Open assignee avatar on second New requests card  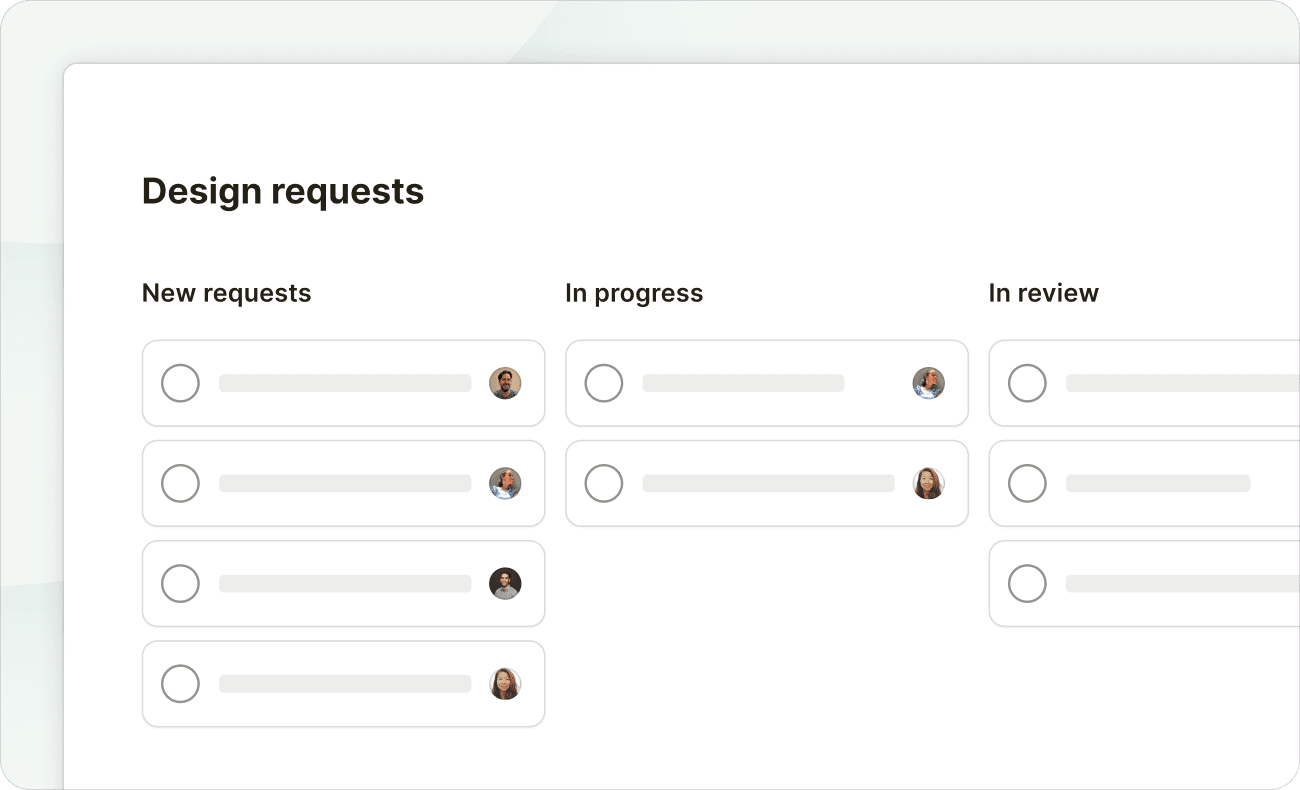click(505, 484)
